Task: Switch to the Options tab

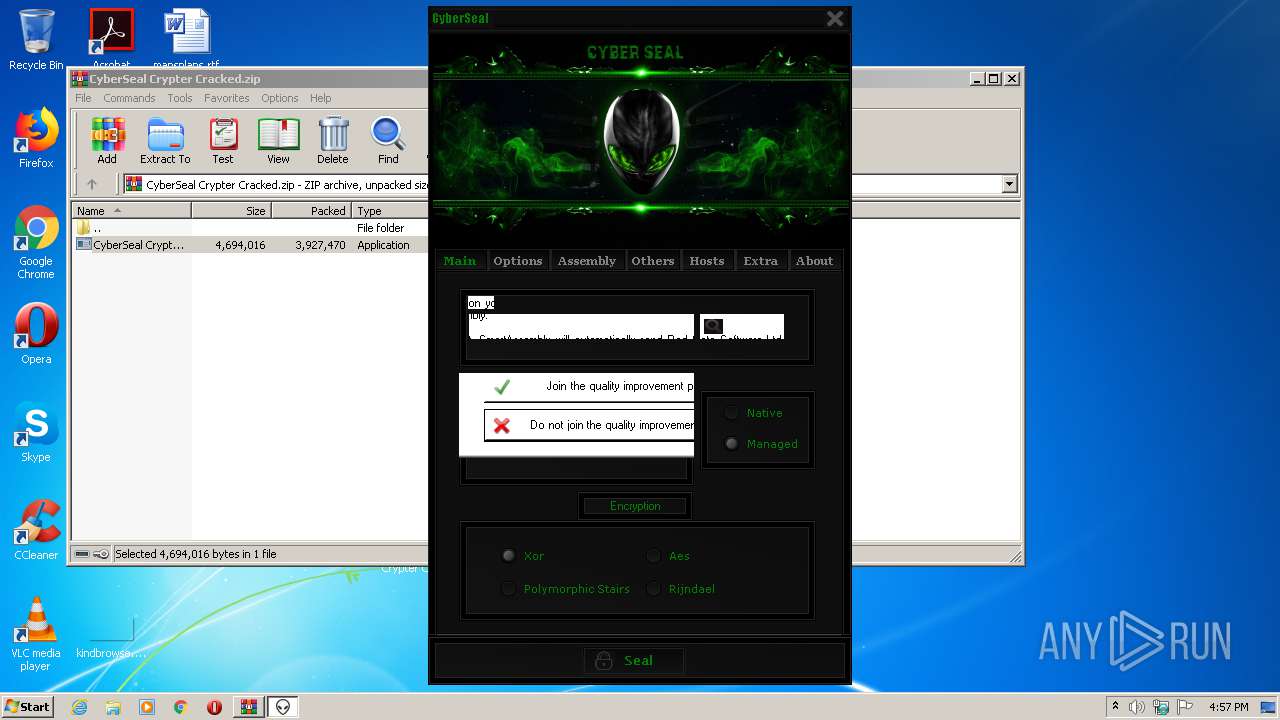Action: 518,261
